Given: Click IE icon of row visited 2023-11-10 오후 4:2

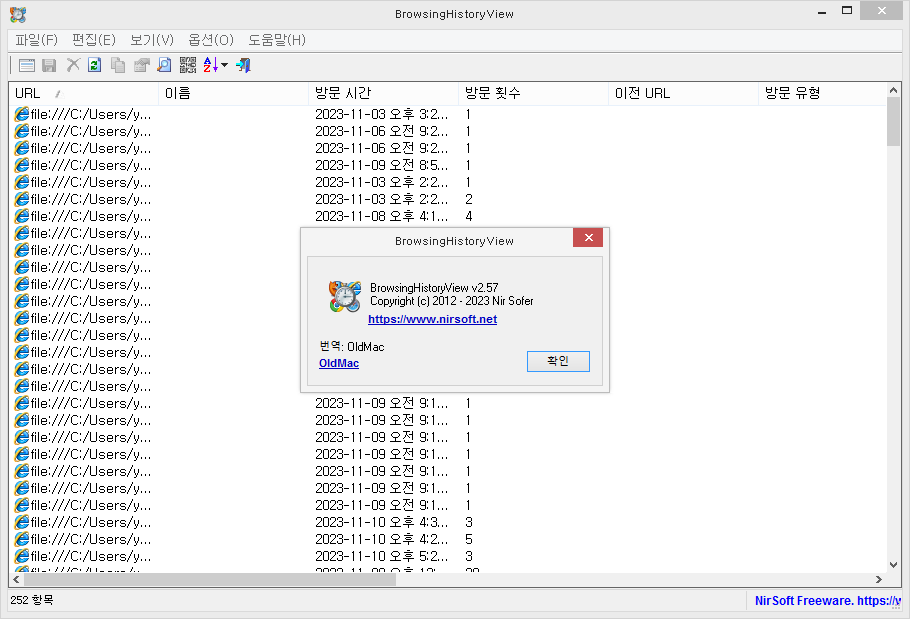Looking at the screenshot, I should [x=21, y=539].
